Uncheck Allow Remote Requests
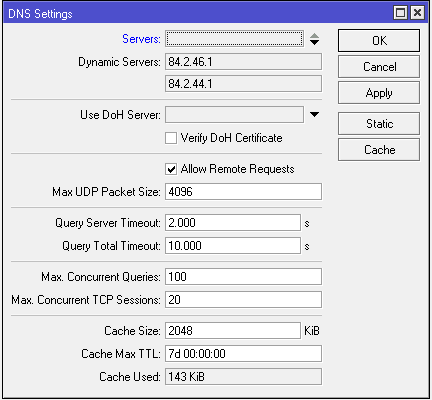Viewport: 432px width, 400px height. (171, 169)
